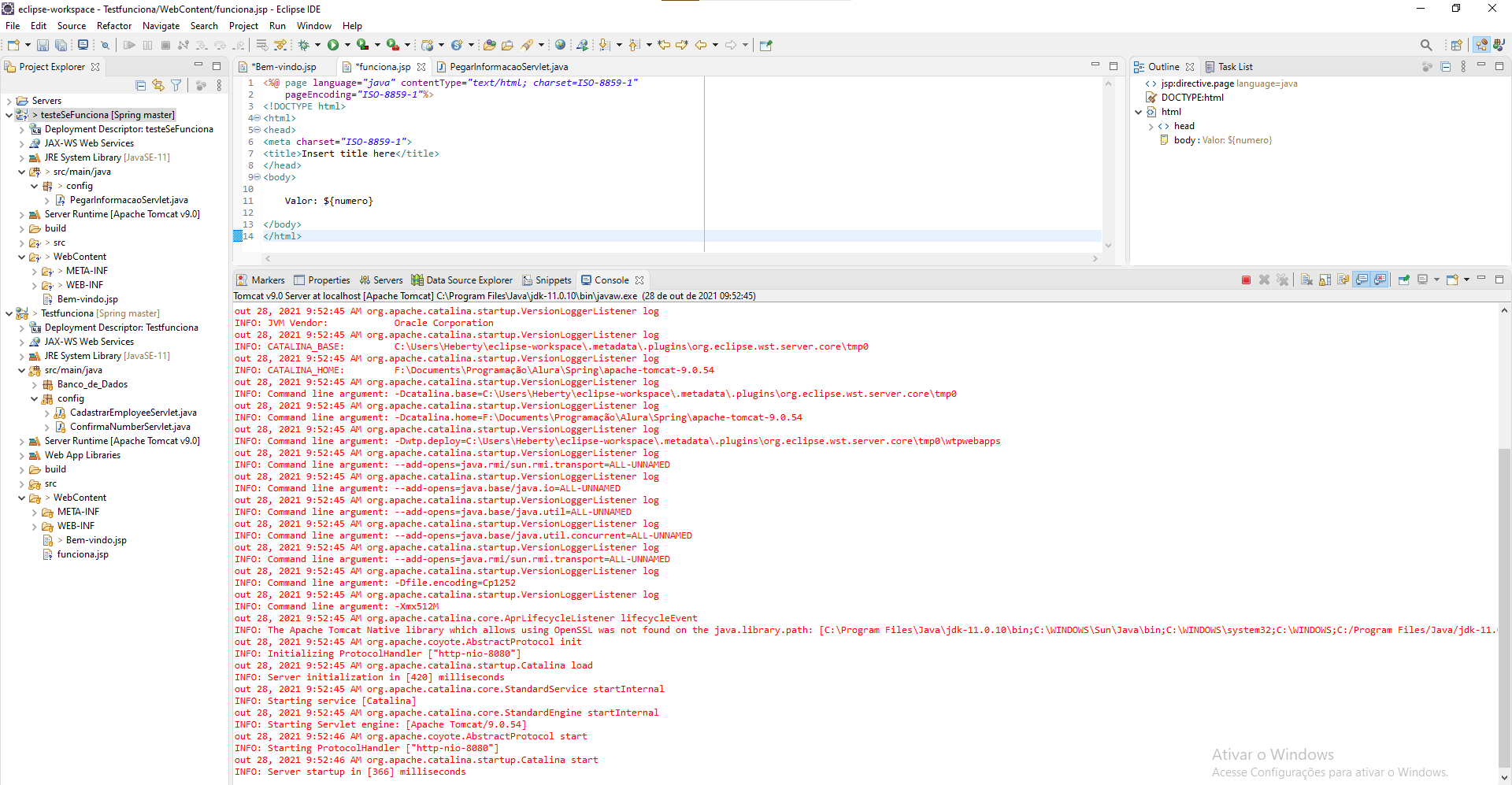This screenshot has width=1512, height=785.
Task: Toggle Word Wrap in Console
Action: (1343, 280)
